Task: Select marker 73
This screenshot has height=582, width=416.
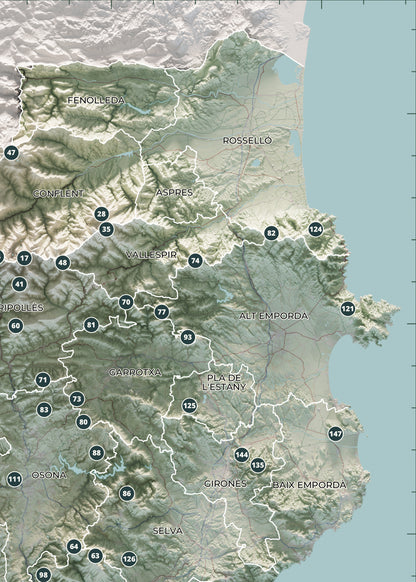Action: pyautogui.click(x=77, y=399)
